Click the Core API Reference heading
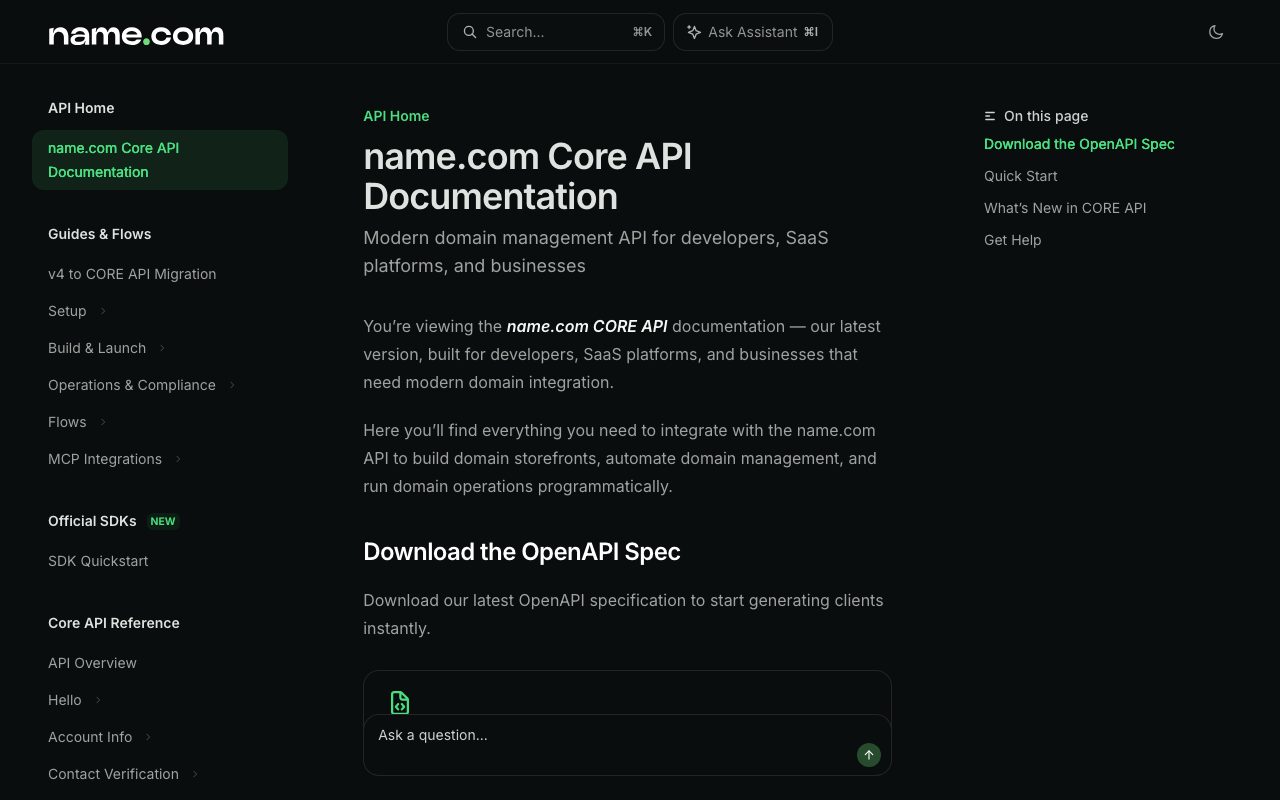This screenshot has height=800, width=1280. pyautogui.click(x=114, y=623)
